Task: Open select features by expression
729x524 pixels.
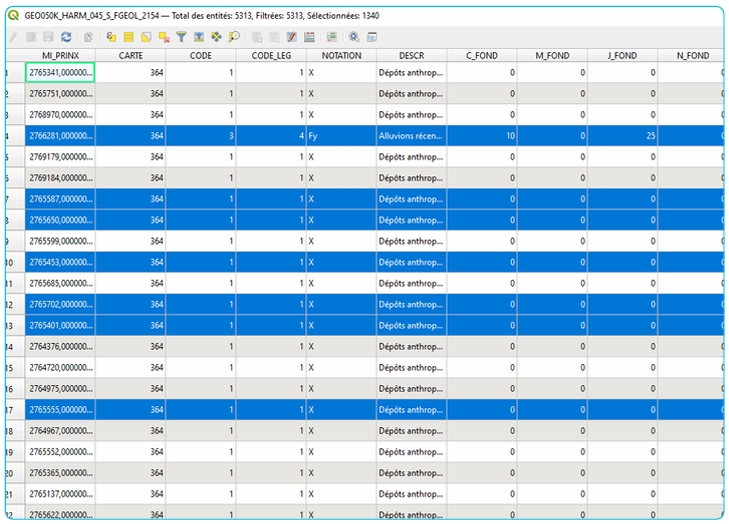Action: (112, 37)
